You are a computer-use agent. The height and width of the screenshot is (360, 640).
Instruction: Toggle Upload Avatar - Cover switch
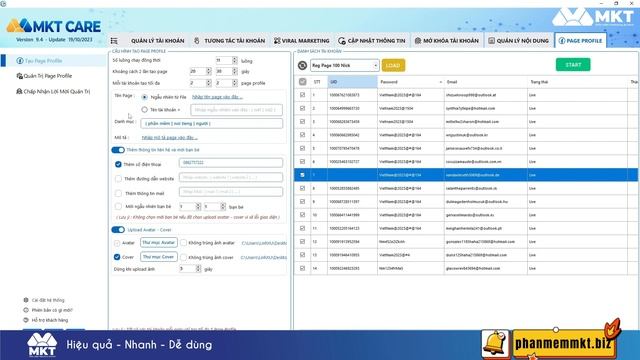pyautogui.click(x=118, y=230)
